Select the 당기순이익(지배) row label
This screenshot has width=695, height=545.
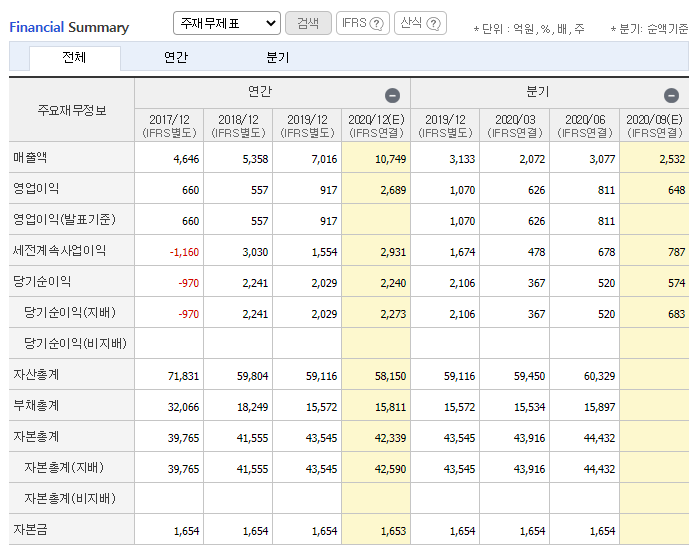(70, 312)
